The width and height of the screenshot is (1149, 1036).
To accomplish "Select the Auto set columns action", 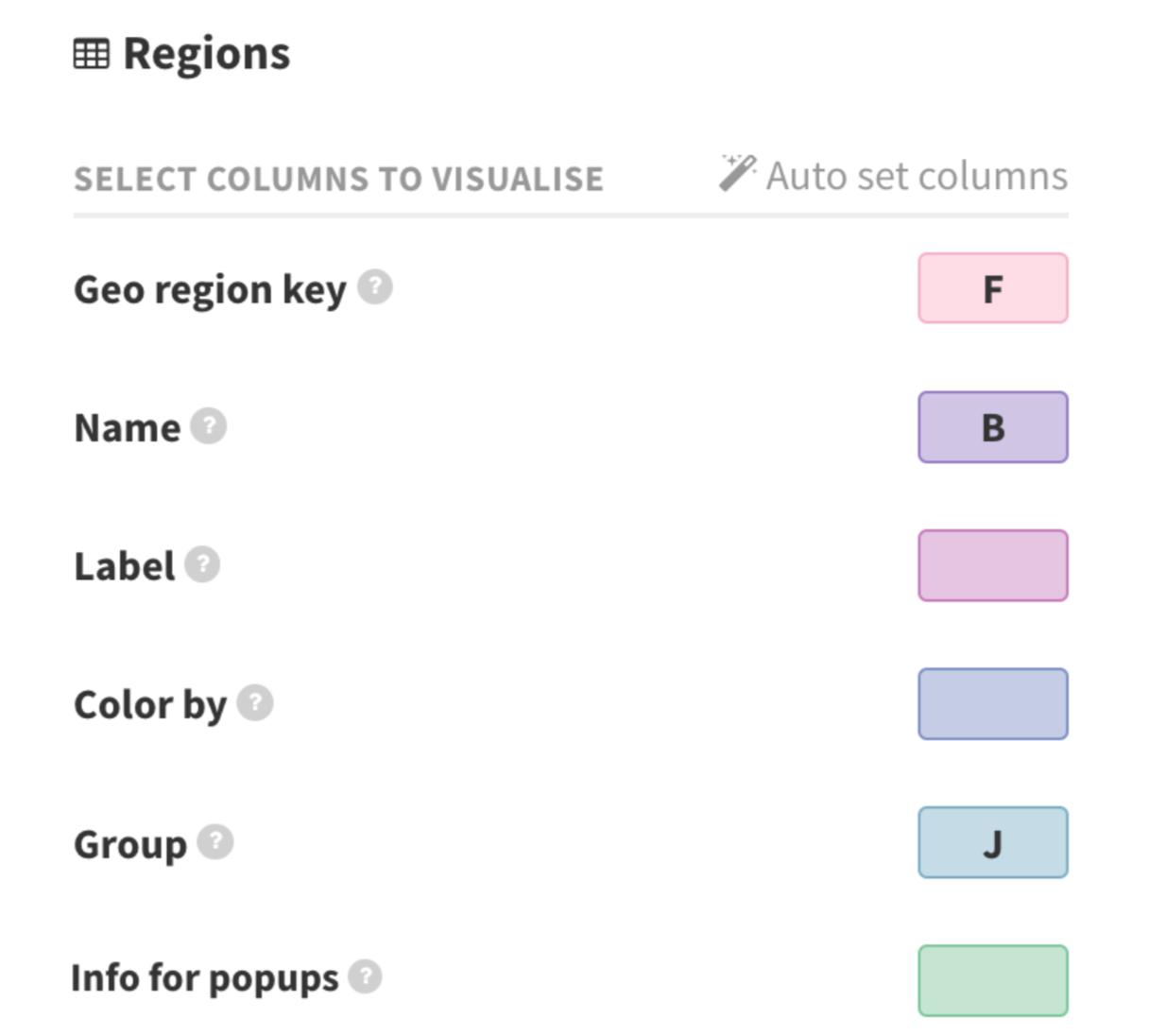I will point(917,175).
